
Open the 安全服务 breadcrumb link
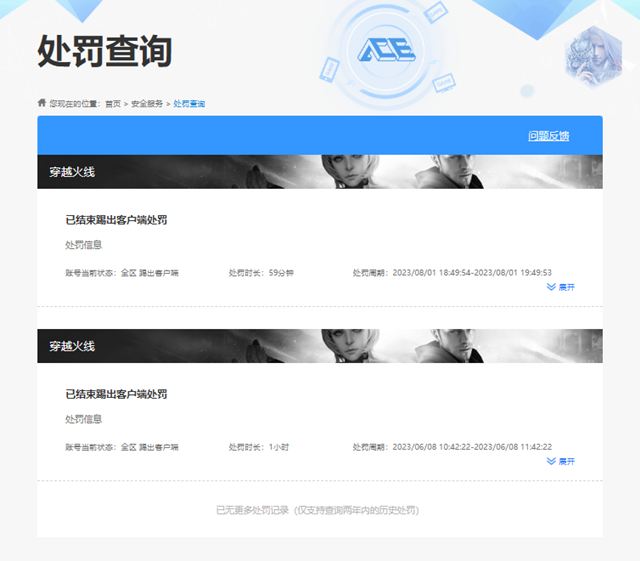147,104
